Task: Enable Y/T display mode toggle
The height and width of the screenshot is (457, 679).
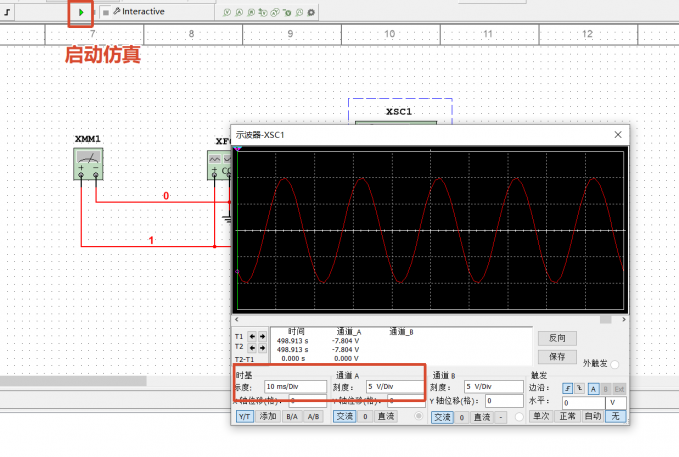Action: coord(245,417)
